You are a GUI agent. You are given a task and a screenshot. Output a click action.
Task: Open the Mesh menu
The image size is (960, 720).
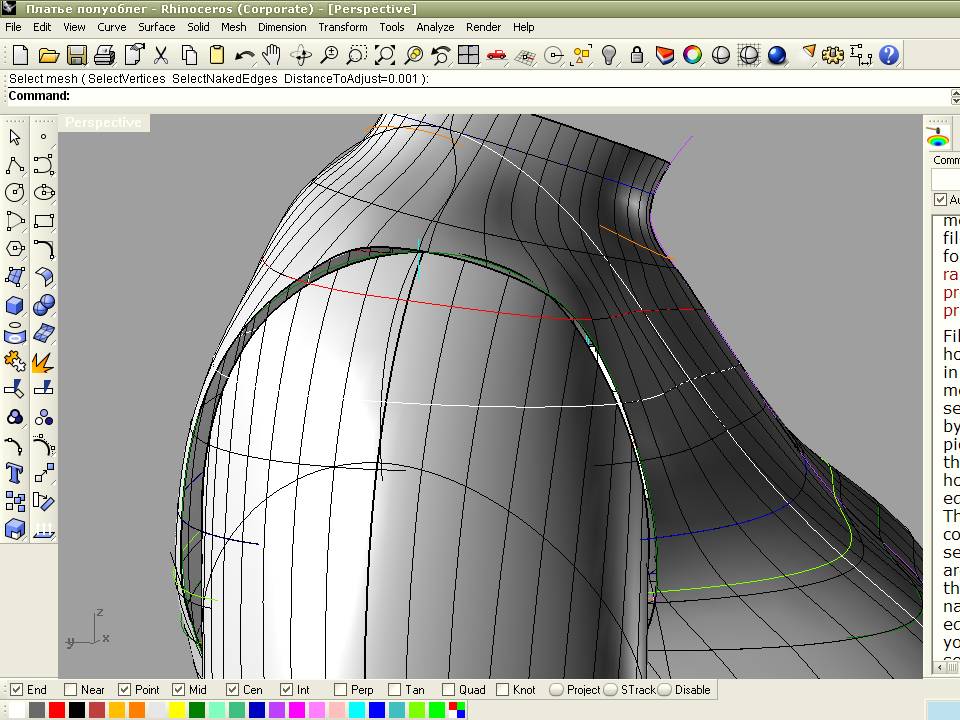233,27
